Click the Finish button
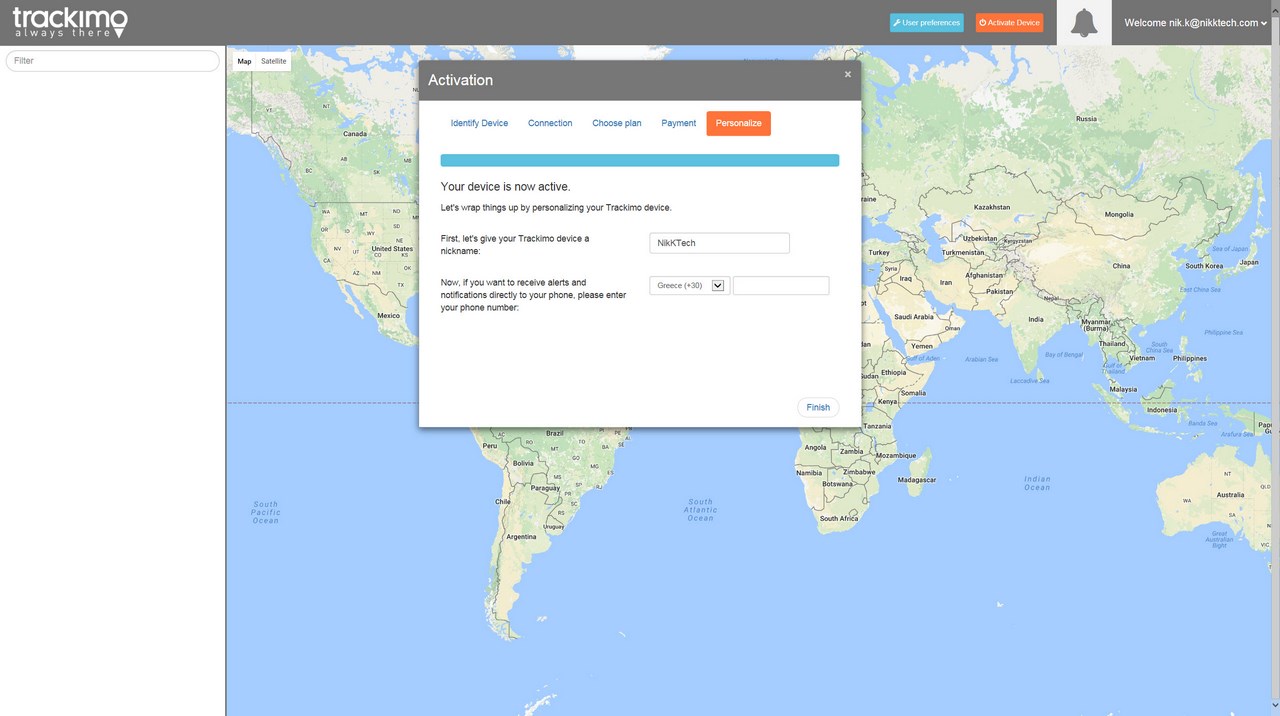Screen dimensions: 1280x716 pyautogui.click(x=818, y=407)
